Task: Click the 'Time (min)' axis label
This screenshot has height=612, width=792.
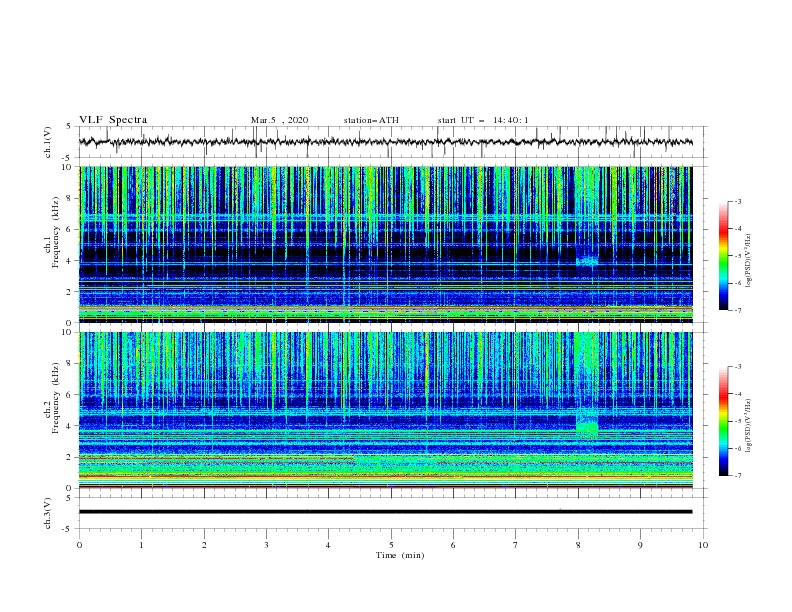Action: pos(400,555)
